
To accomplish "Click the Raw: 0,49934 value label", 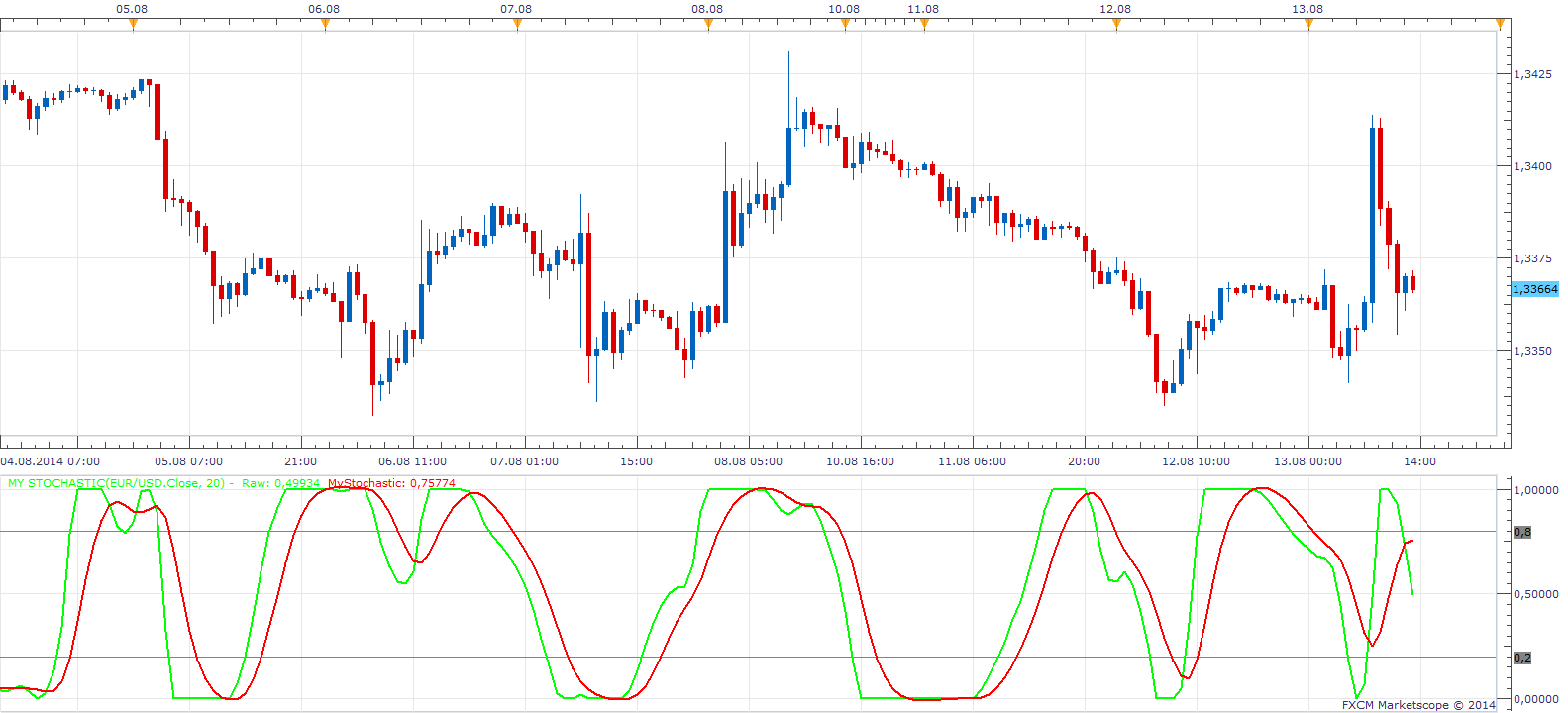I will (281, 483).
